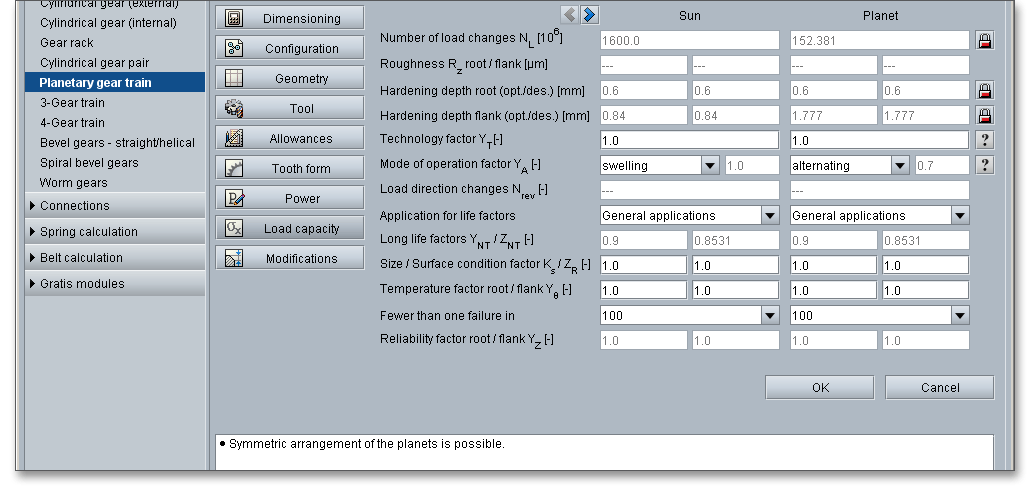This screenshot has height=486, width=1030.
Task: Toggle lock for Number of load changes
Action: coord(985,41)
